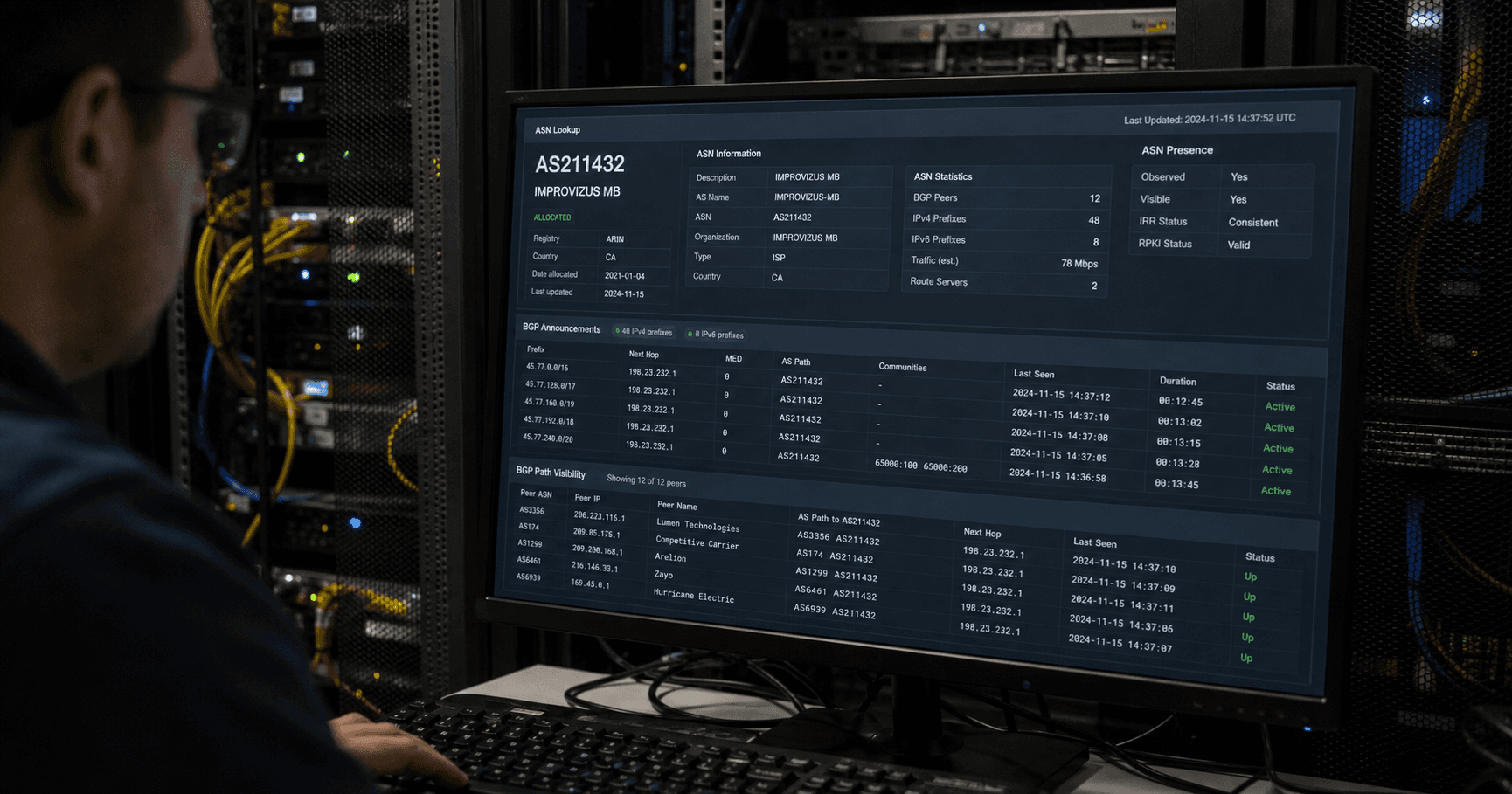The height and width of the screenshot is (794, 1512).
Task: Select prefix 45.77.128.0/17 in announcements
Action: coord(551,385)
